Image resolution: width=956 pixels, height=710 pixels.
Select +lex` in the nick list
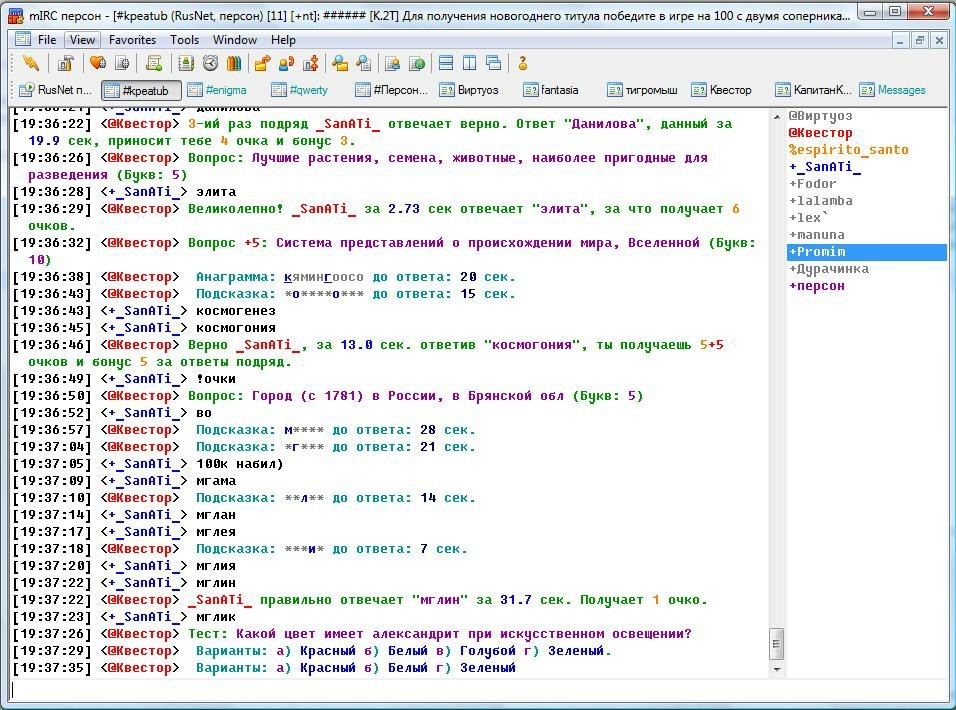coord(808,218)
